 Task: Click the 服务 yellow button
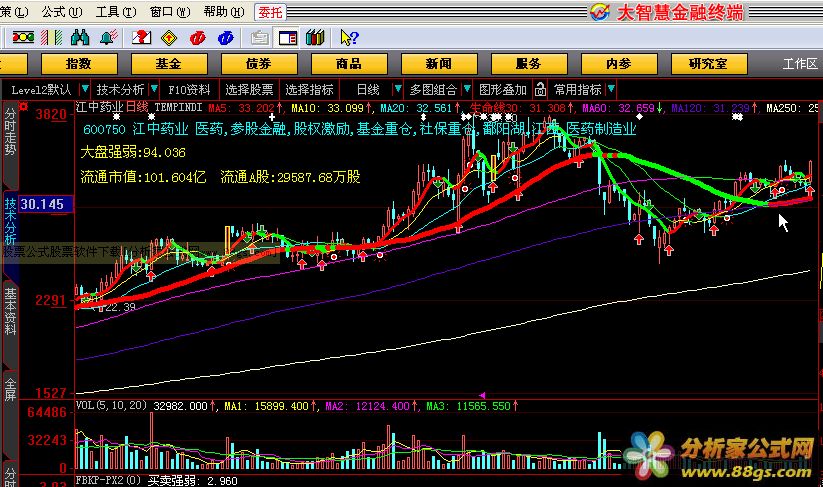[529, 64]
